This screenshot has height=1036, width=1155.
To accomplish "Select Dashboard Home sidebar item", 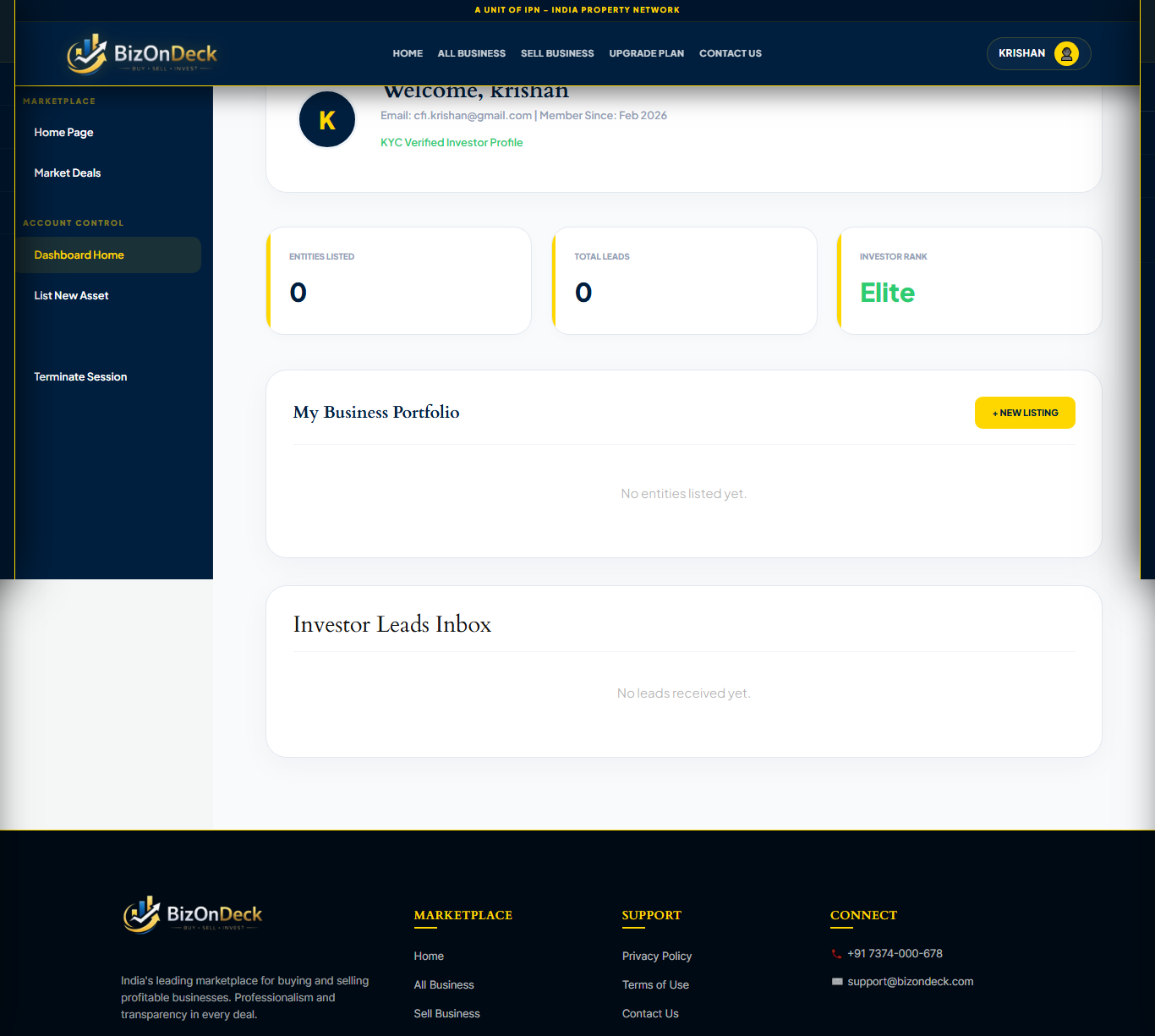I will [x=79, y=255].
